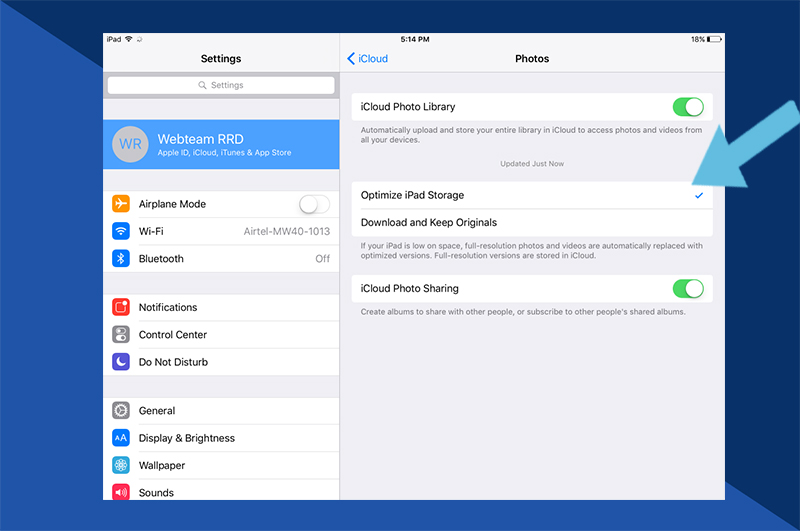The image size is (800, 531).
Task: Click the 5:14 PM clock
Action: point(415,39)
